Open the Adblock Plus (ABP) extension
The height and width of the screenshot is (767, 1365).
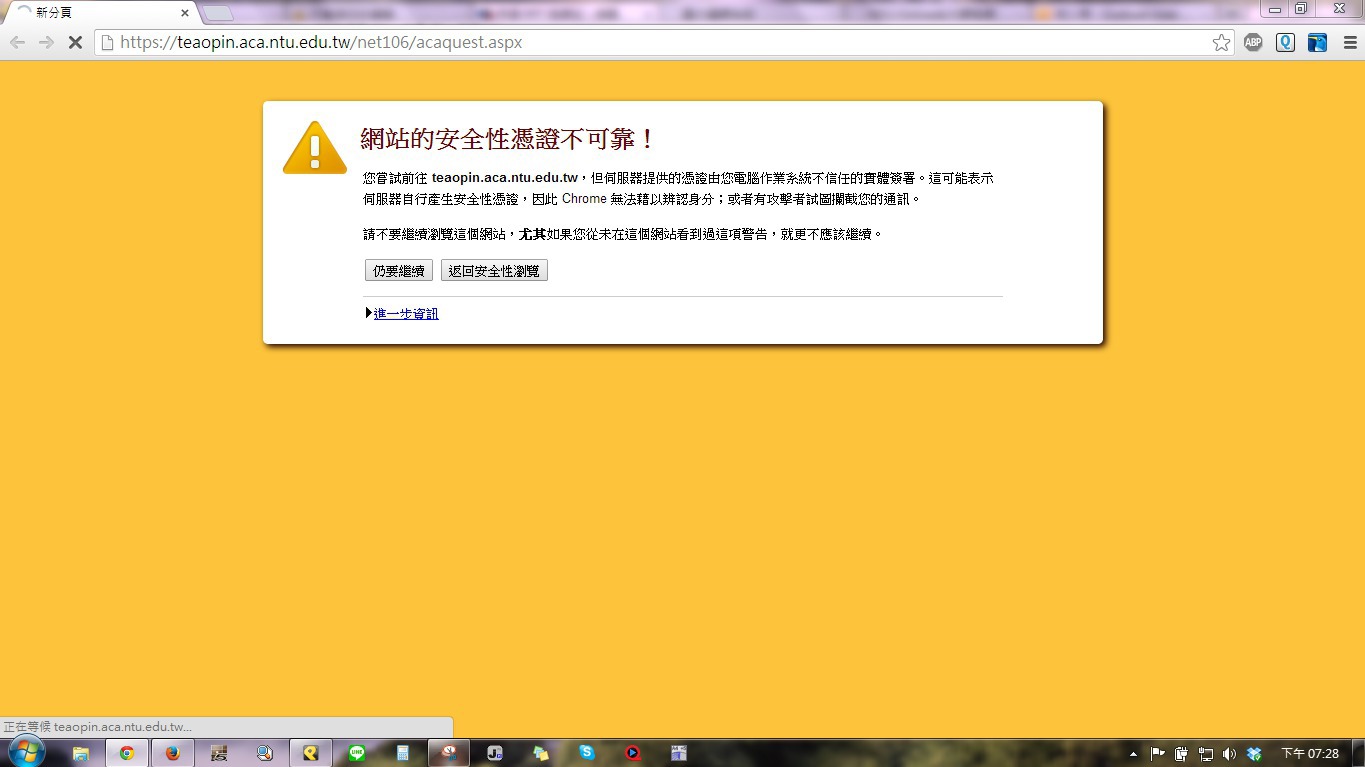1253,43
